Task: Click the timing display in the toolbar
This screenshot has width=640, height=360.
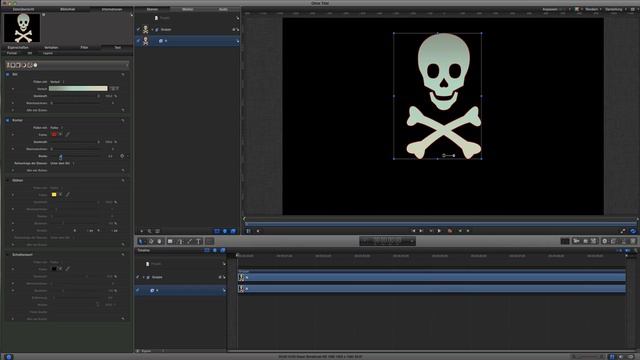Action: coord(387,241)
